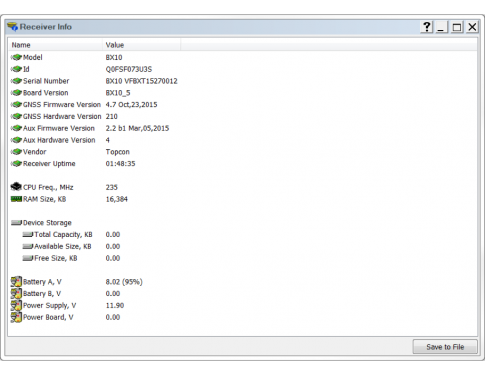Click the RAM Size memory icon

[16, 199]
